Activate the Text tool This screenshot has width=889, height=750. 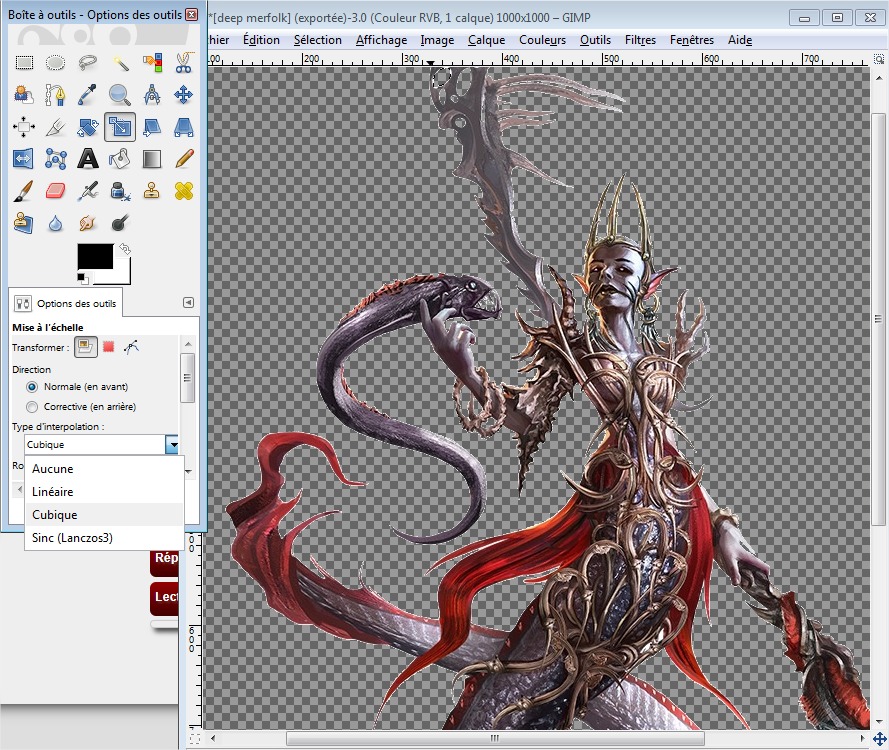(x=88, y=158)
